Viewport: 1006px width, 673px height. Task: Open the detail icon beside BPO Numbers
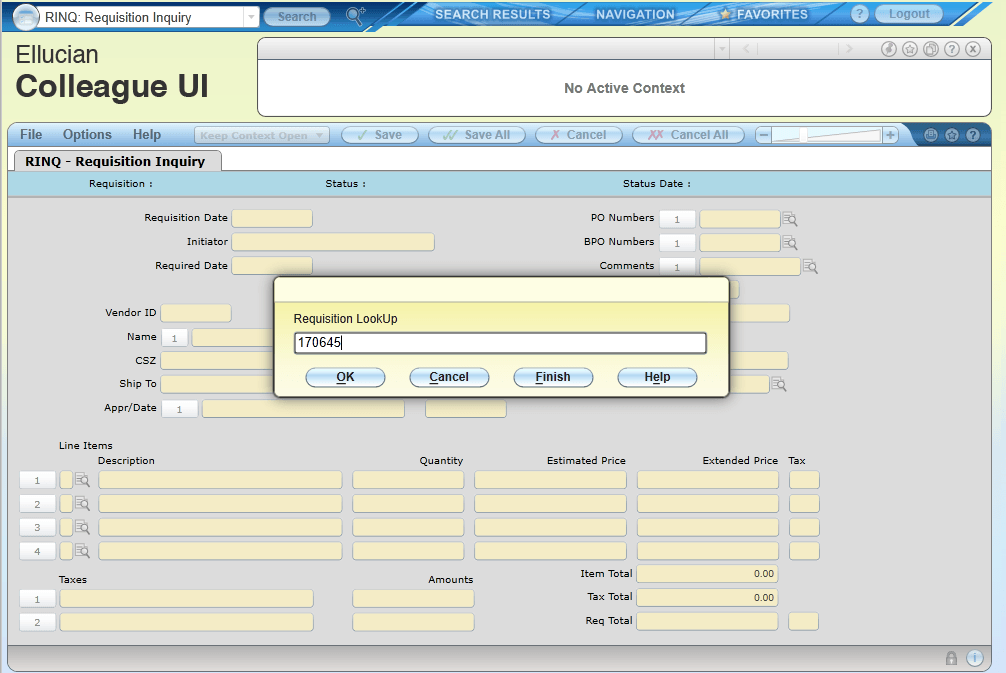(x=790, y=243)
